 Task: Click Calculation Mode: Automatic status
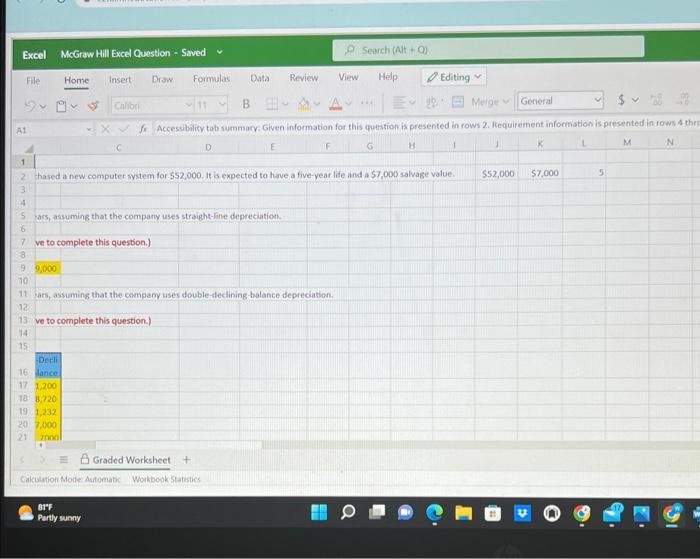pyautogui.click(x=70, y=479)
